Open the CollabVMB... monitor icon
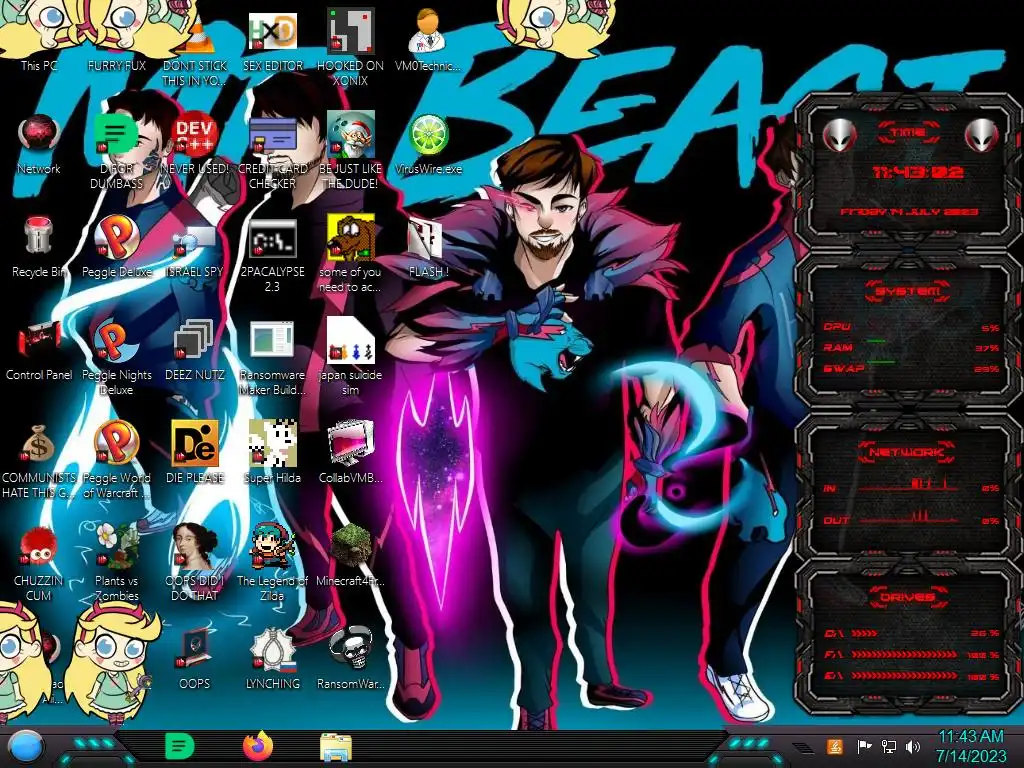 click(x=350, y=452)
